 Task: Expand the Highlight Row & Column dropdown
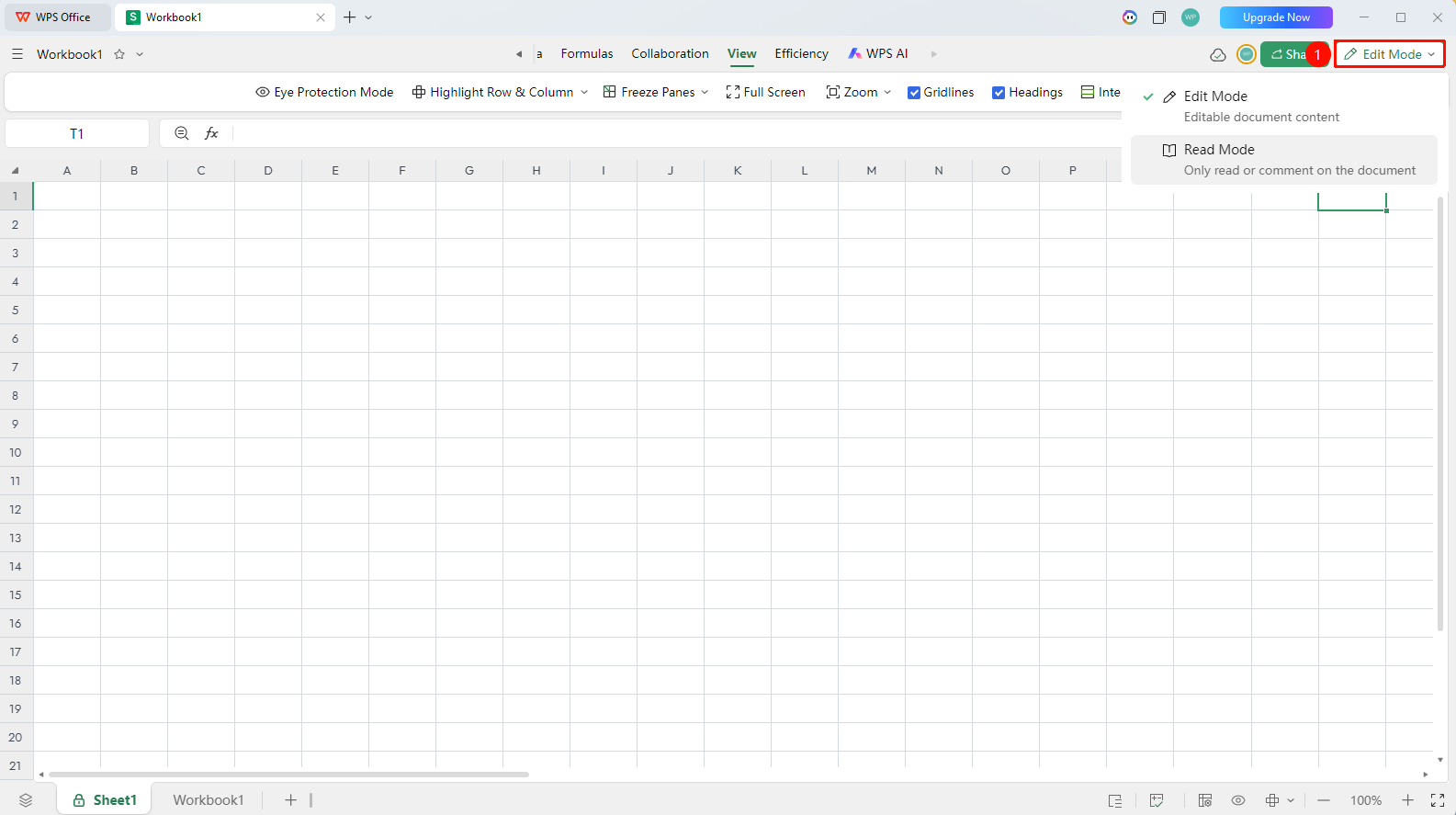pos(584,92)
